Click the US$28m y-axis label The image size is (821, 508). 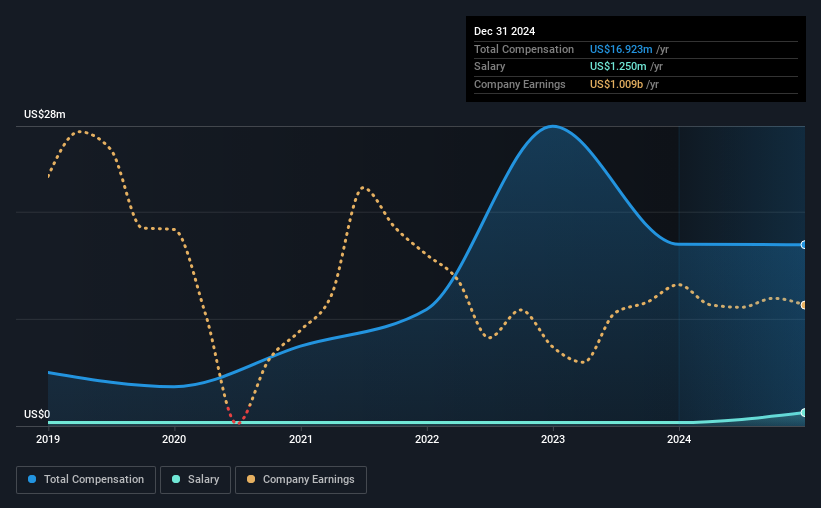(45, 114)
